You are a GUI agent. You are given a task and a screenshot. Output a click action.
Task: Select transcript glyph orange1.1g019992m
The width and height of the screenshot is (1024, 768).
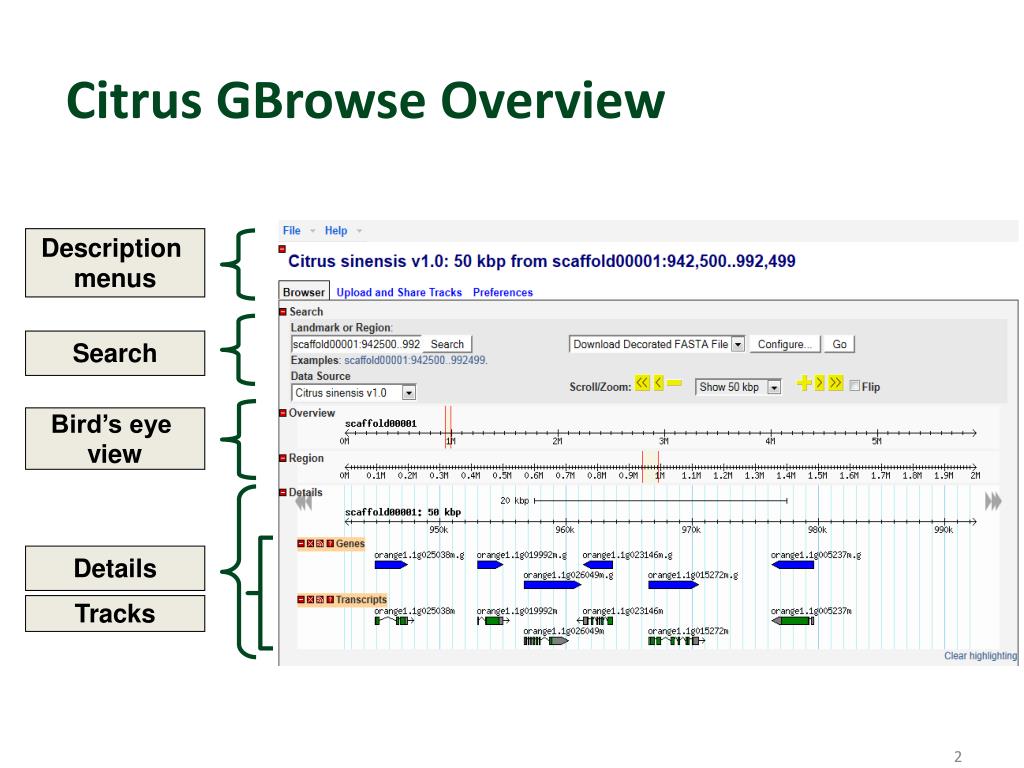coord(493,620)
